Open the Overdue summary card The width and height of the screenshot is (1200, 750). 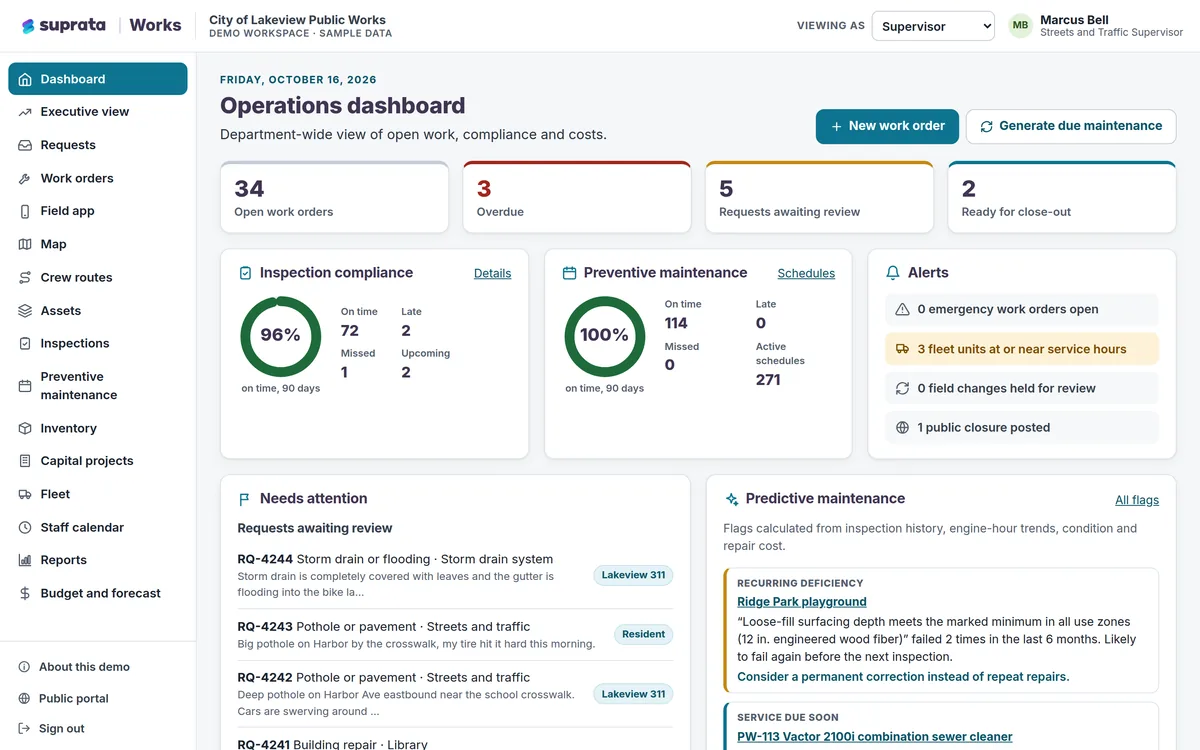(x=577, y=197)
